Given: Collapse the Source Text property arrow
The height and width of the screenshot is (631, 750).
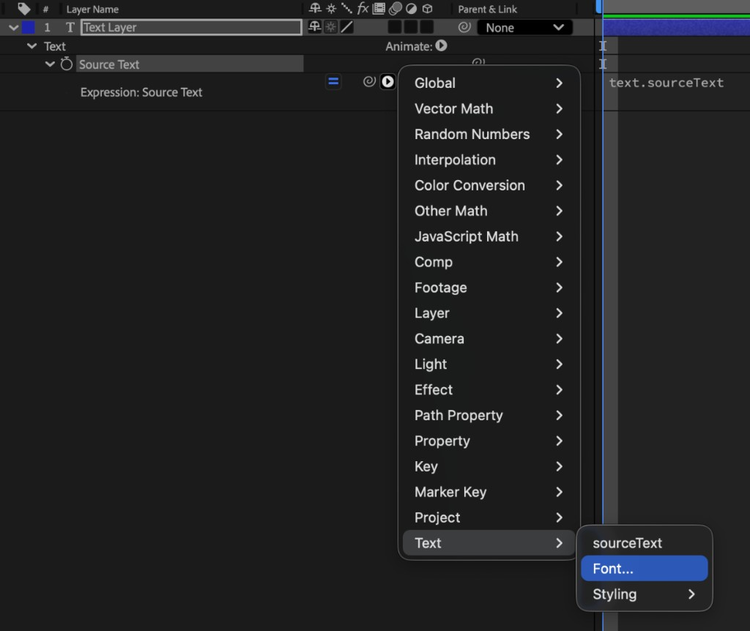Looking at the screenshot, I should point(50,64).
